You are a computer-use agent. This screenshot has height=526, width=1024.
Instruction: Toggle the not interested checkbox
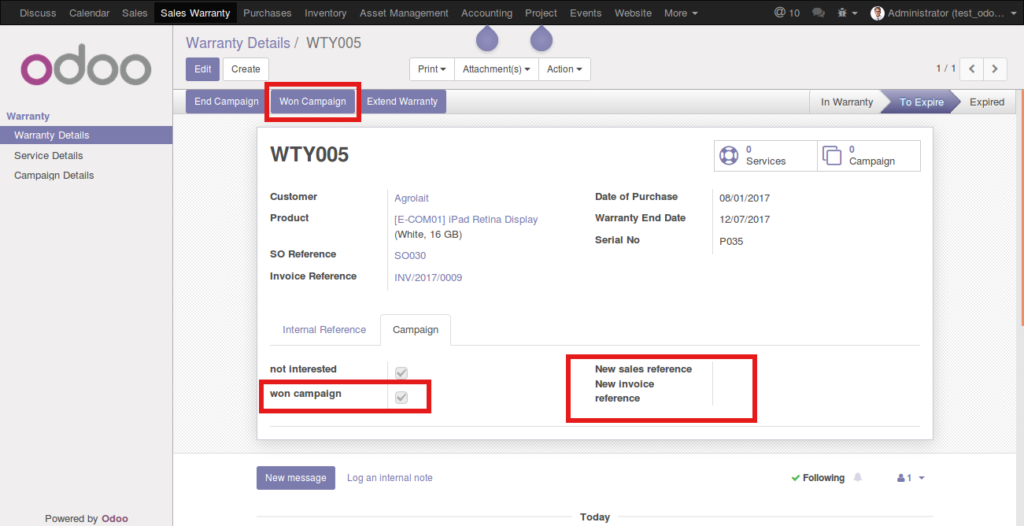coord(402,373)
